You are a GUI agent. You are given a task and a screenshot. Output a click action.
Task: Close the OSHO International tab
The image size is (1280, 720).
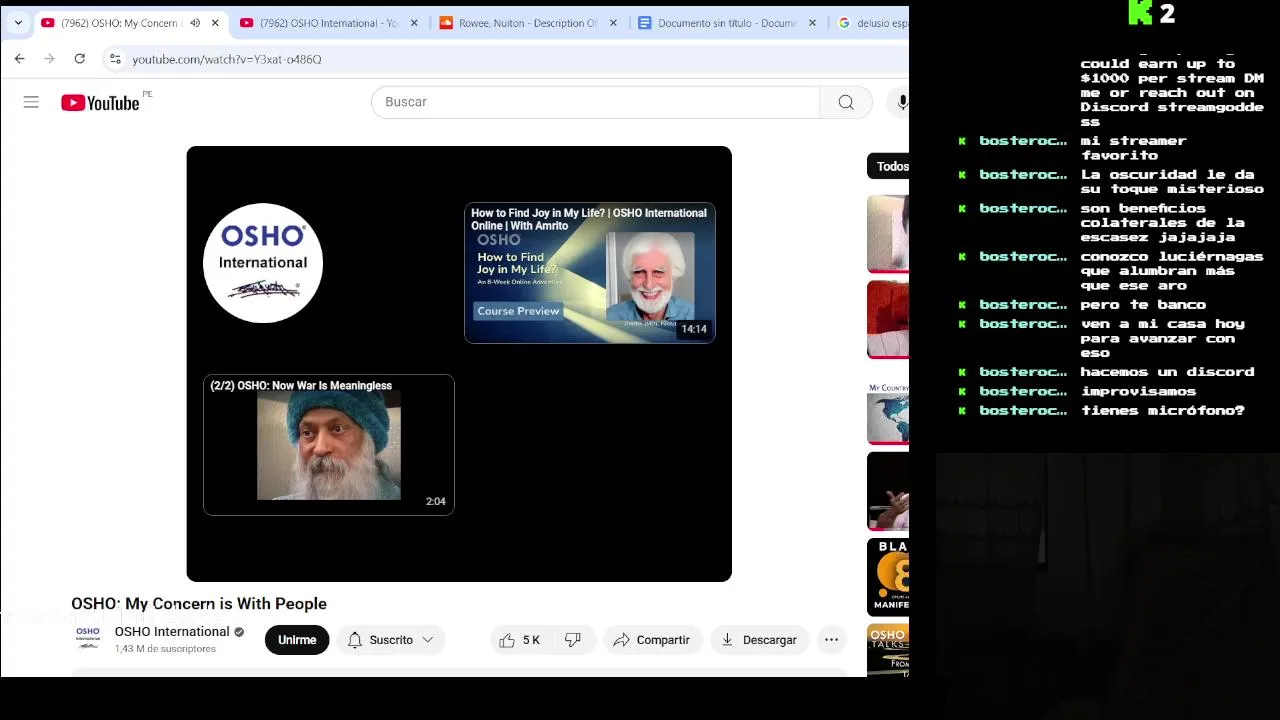coord(414,23)
